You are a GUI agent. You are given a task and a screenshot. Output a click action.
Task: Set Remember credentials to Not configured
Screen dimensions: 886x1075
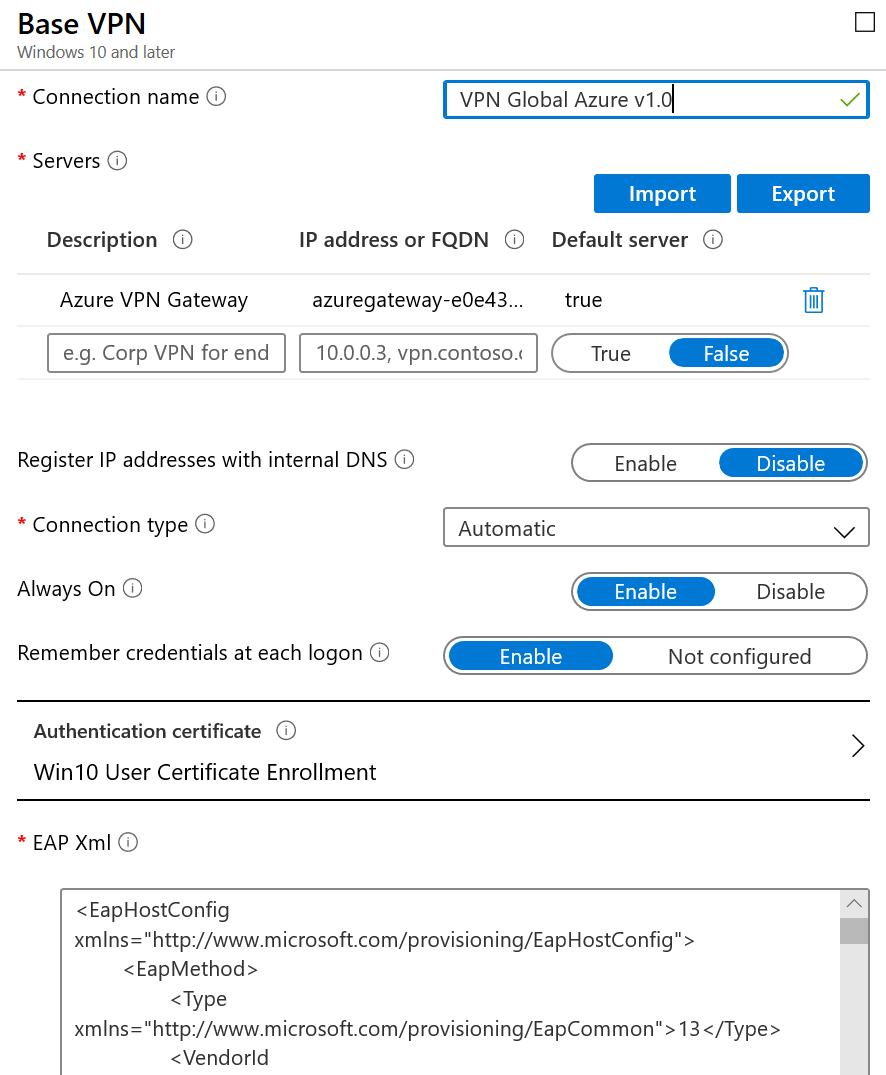[739, 657]
